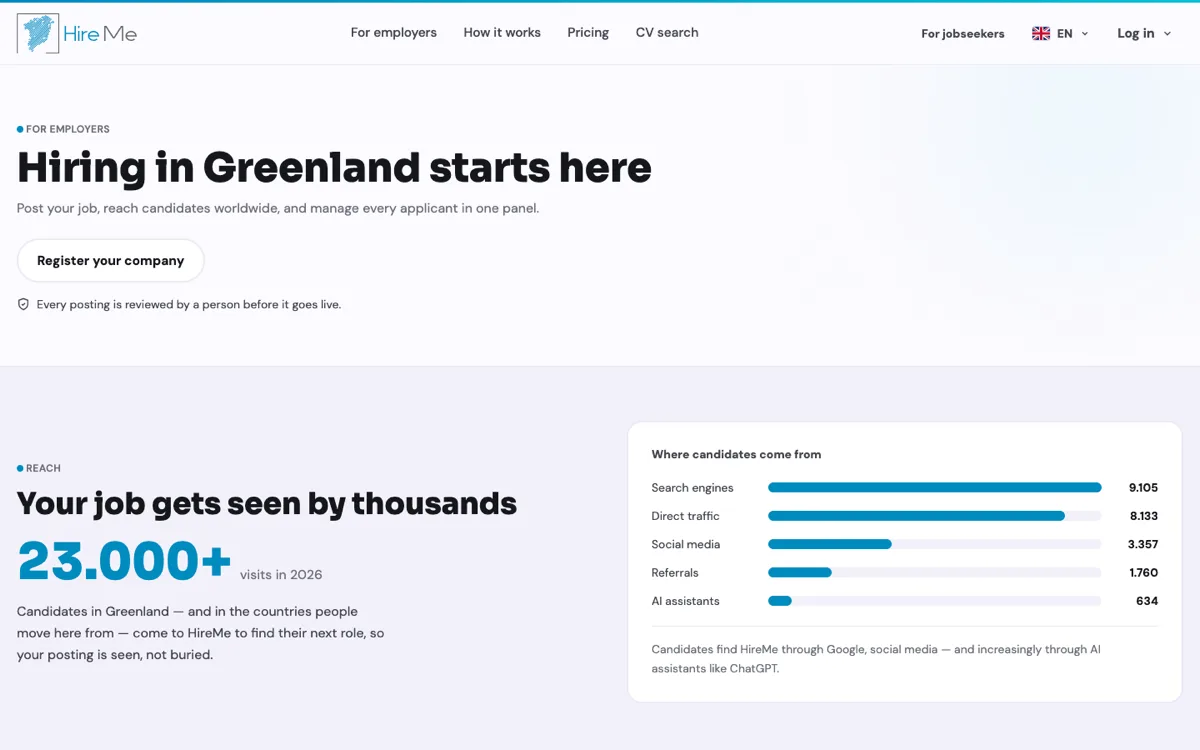1200x750 pixels.
Task: Click the "634" AI assistants value
Action: [1147, 601]
